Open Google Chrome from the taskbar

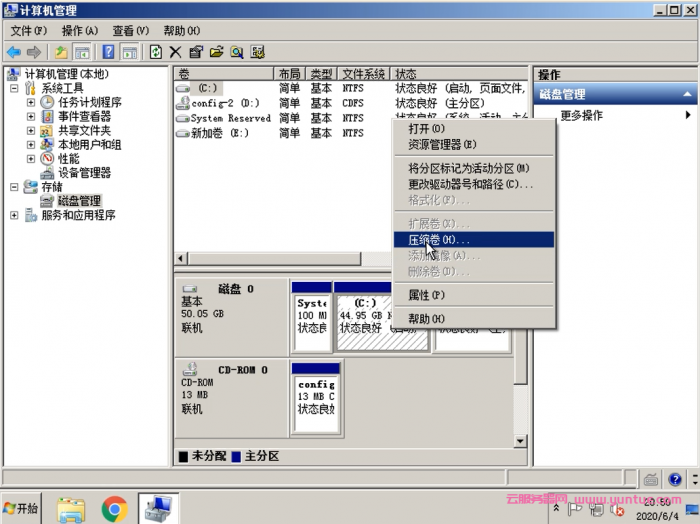pyautogui.click(x=114, y=508)
